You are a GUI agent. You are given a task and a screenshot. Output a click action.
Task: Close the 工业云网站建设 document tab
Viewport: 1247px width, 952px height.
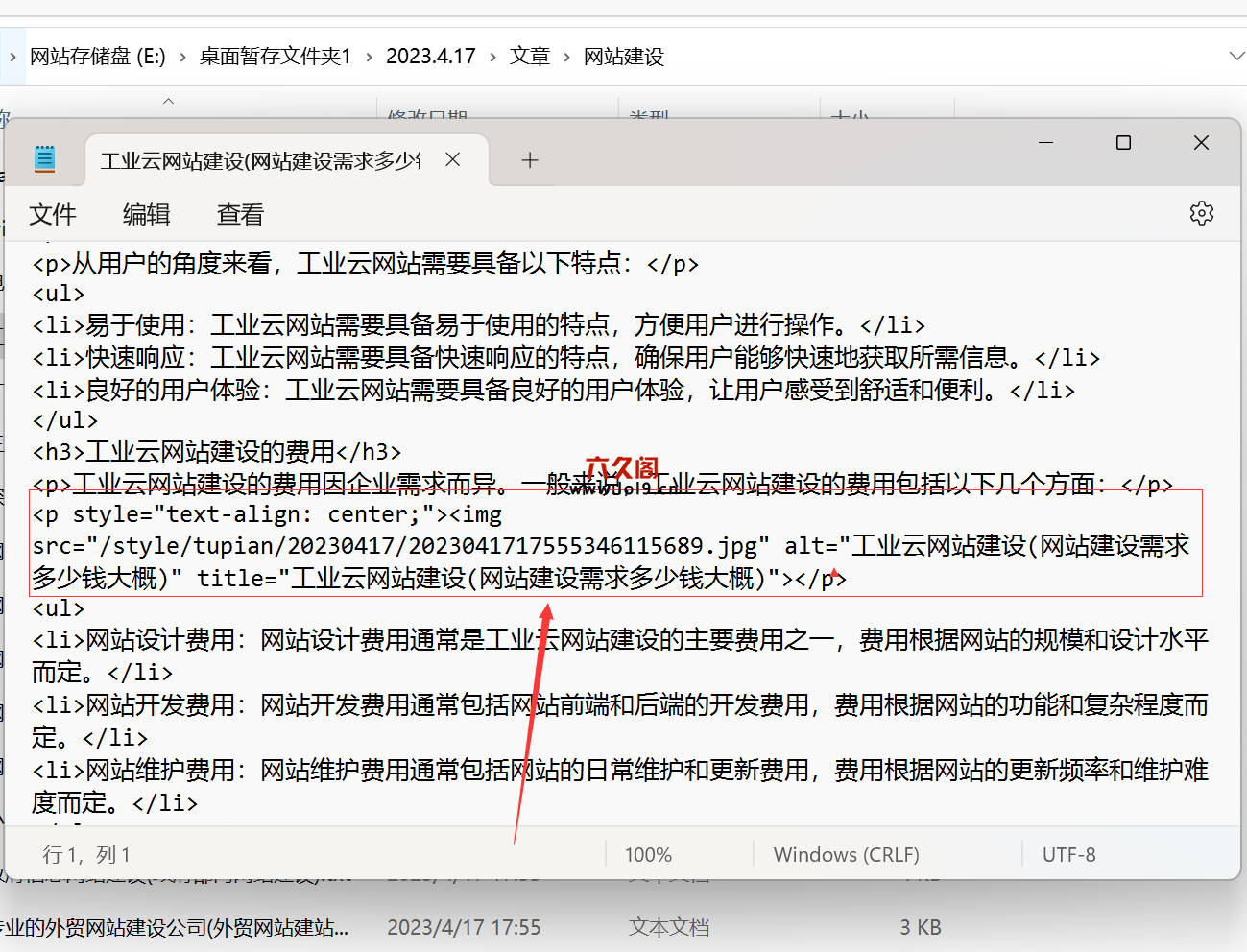tap(453, 159)
